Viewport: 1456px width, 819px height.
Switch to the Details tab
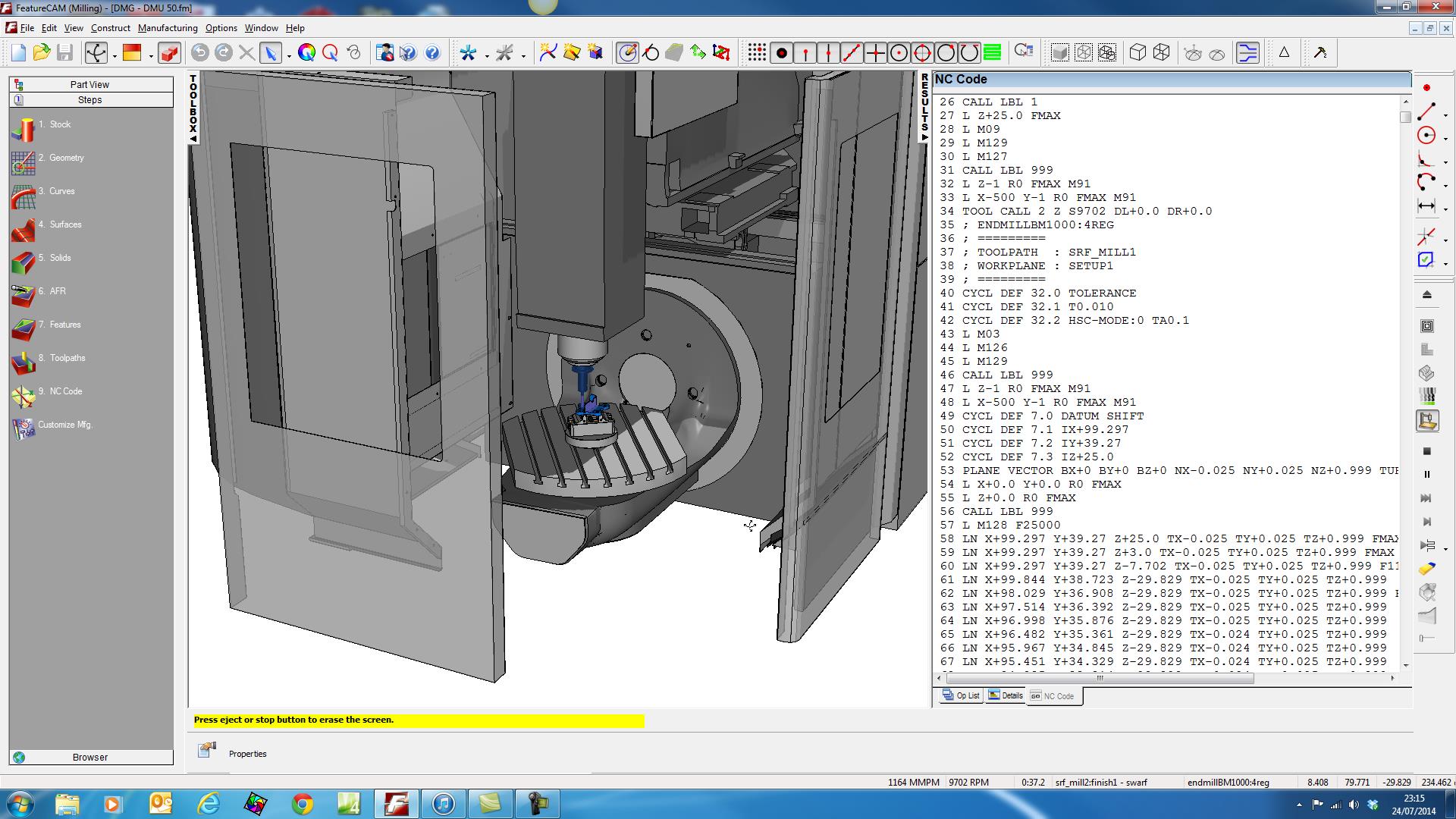pos(1006,695)
